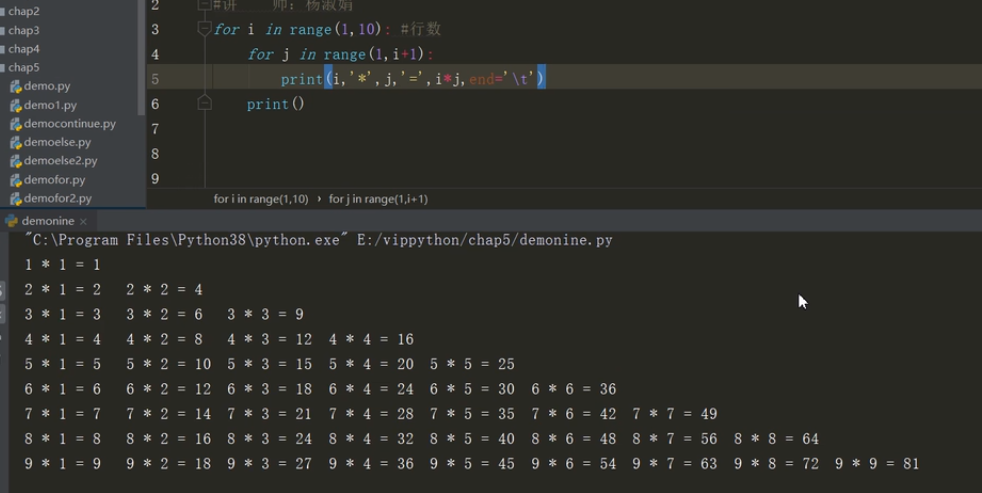982x493 pixels.
Task: Click line number 9 in the gutter
Action: click(155, 179)
